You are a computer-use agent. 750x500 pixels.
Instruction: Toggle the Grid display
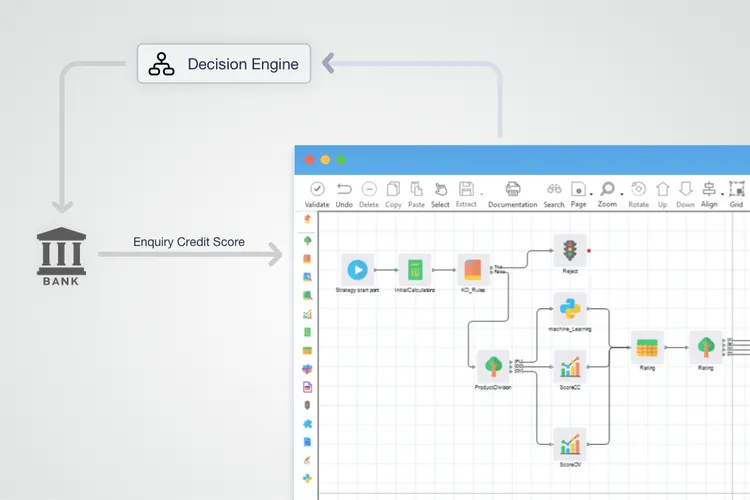coord(737,189)
